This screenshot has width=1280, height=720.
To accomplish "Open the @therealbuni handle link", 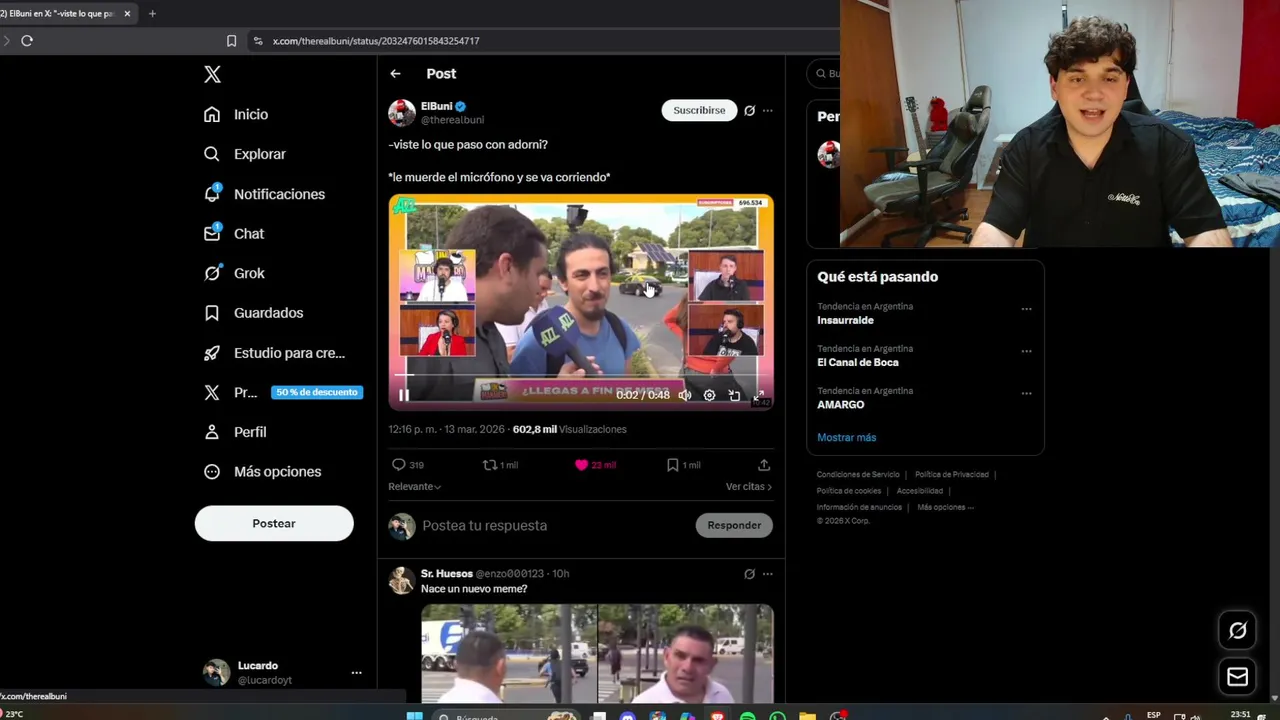I will coord(452,120).
